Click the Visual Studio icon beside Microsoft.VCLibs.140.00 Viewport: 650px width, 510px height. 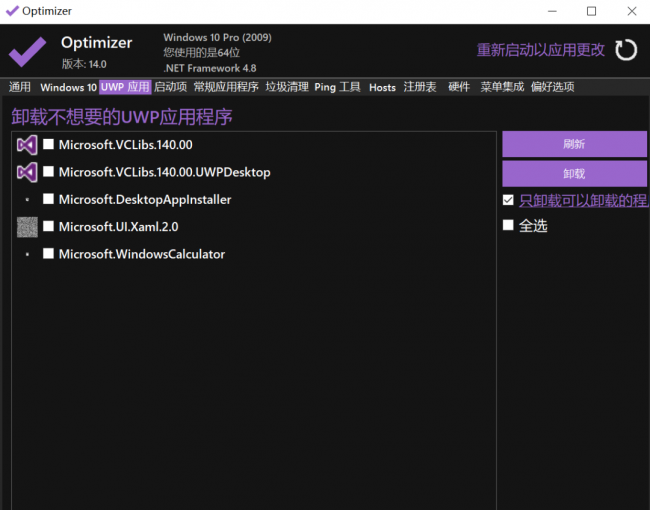coord(27,145)
